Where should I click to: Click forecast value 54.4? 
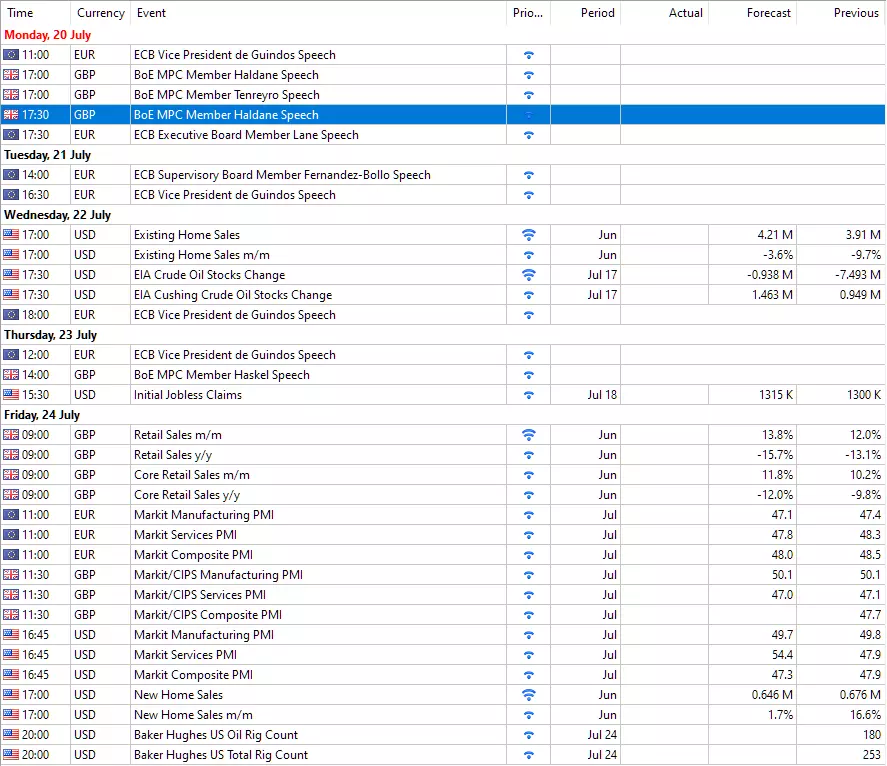(782, 655)
